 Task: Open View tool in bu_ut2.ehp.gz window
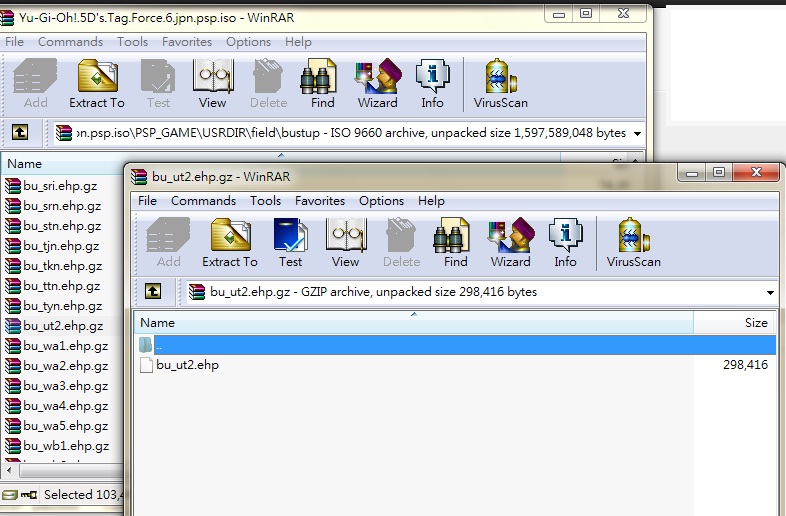click(x=345, y=243)
